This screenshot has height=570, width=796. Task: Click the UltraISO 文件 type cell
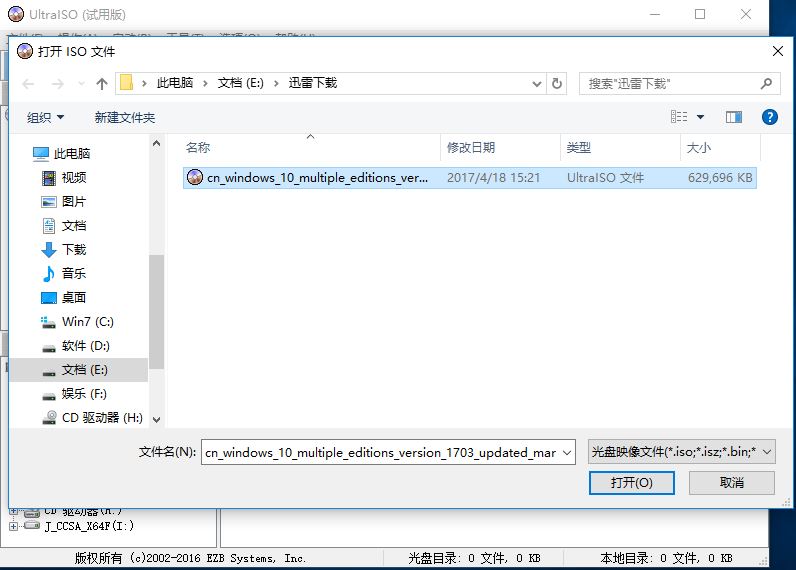pyautogui.click(x=606, y=178)
